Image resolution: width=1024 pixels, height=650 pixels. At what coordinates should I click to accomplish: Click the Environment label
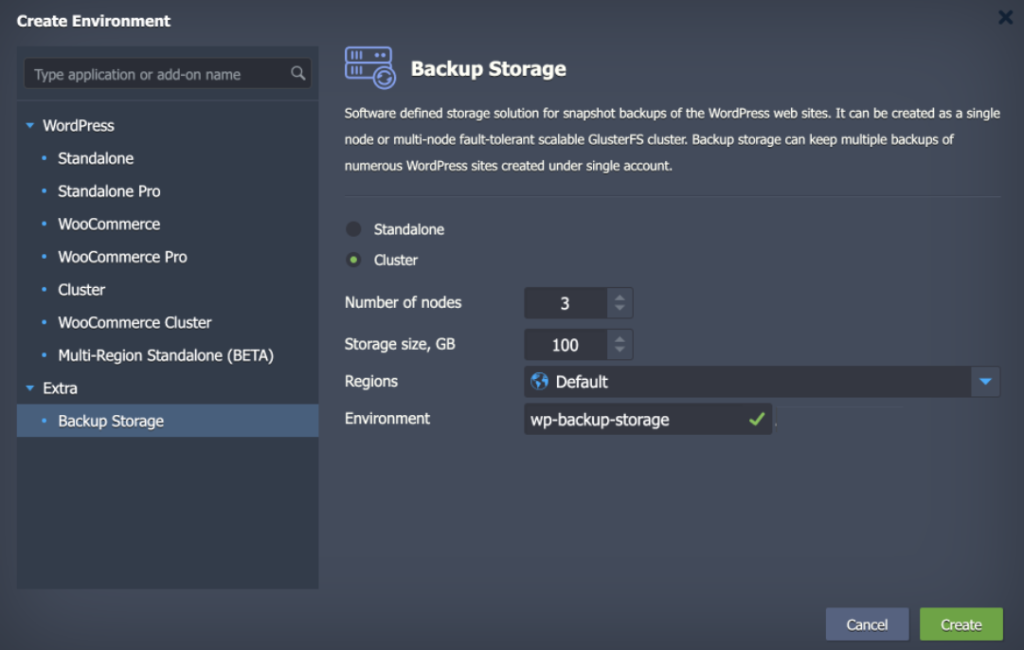click(387, 419)
